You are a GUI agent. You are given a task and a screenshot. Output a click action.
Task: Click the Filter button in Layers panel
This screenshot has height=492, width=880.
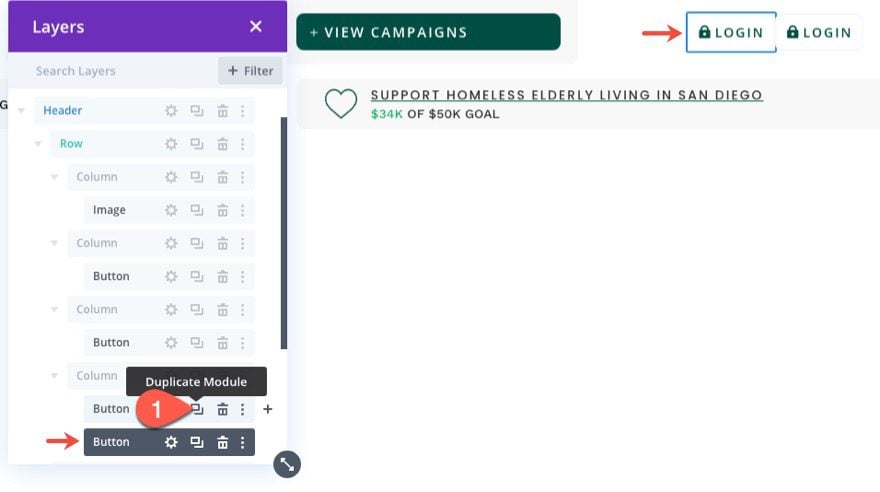pyautogui.click(x=250, y=71)
